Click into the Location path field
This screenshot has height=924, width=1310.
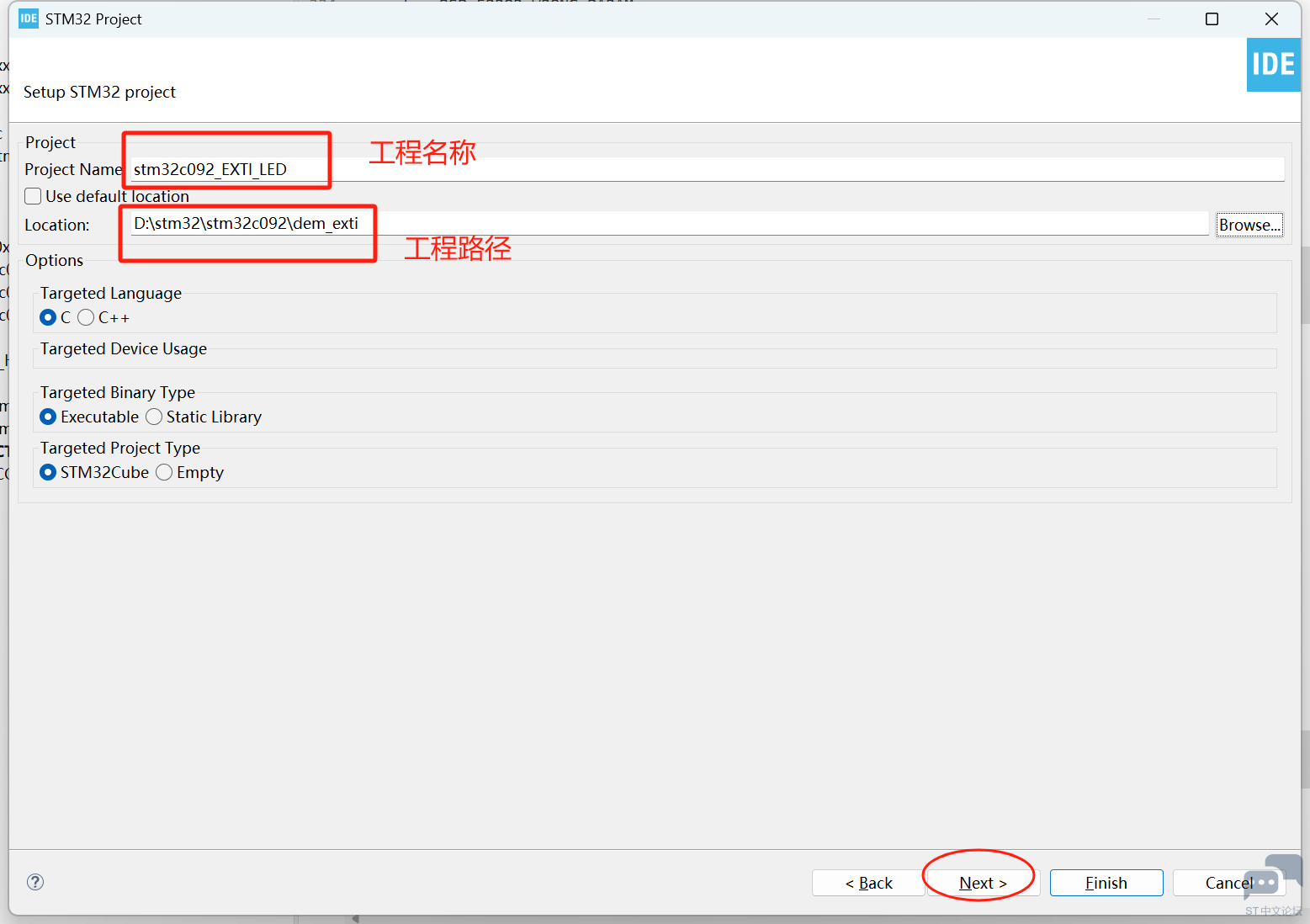pos(669,224)
